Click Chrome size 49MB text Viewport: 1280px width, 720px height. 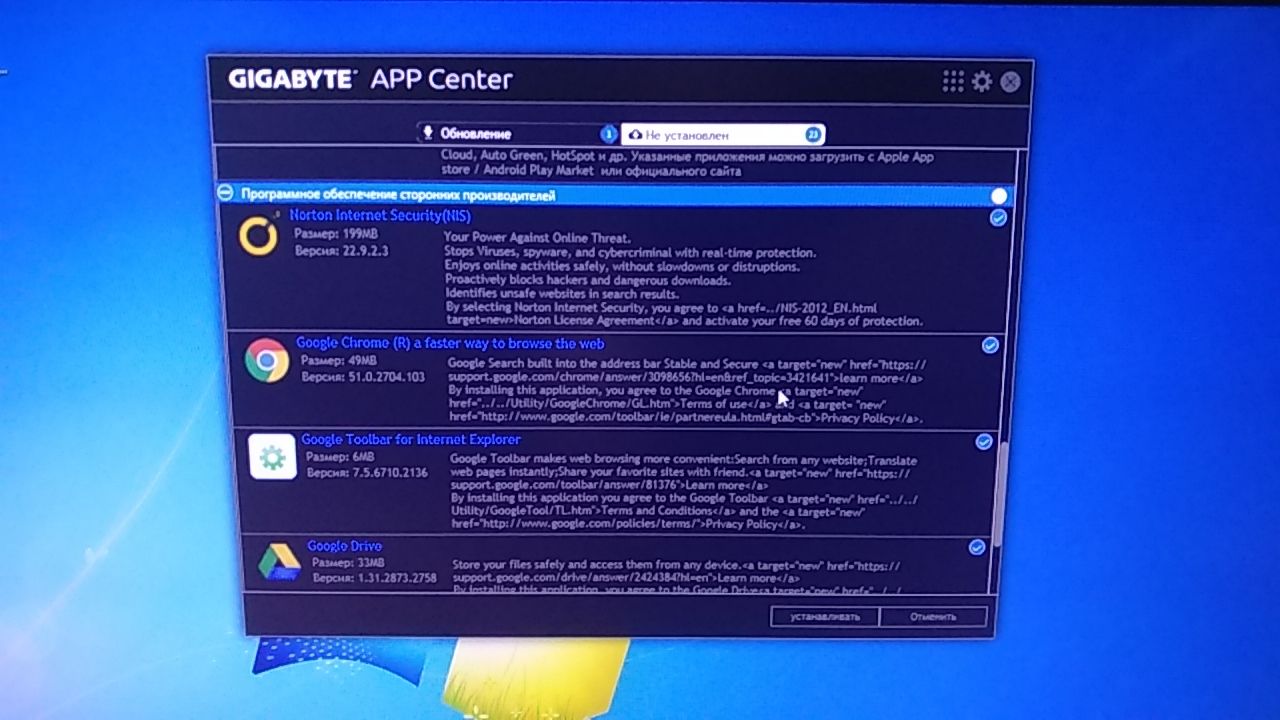[x=339, y=360]
